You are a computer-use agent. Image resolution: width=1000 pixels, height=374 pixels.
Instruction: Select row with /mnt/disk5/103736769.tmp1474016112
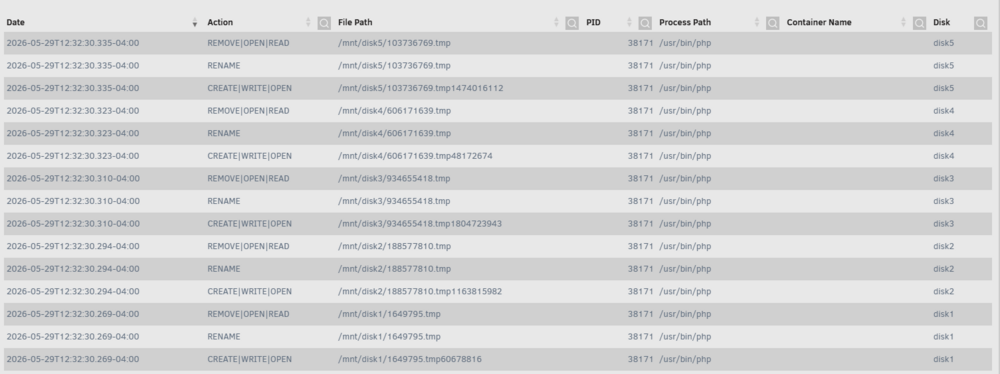point(497,88)
